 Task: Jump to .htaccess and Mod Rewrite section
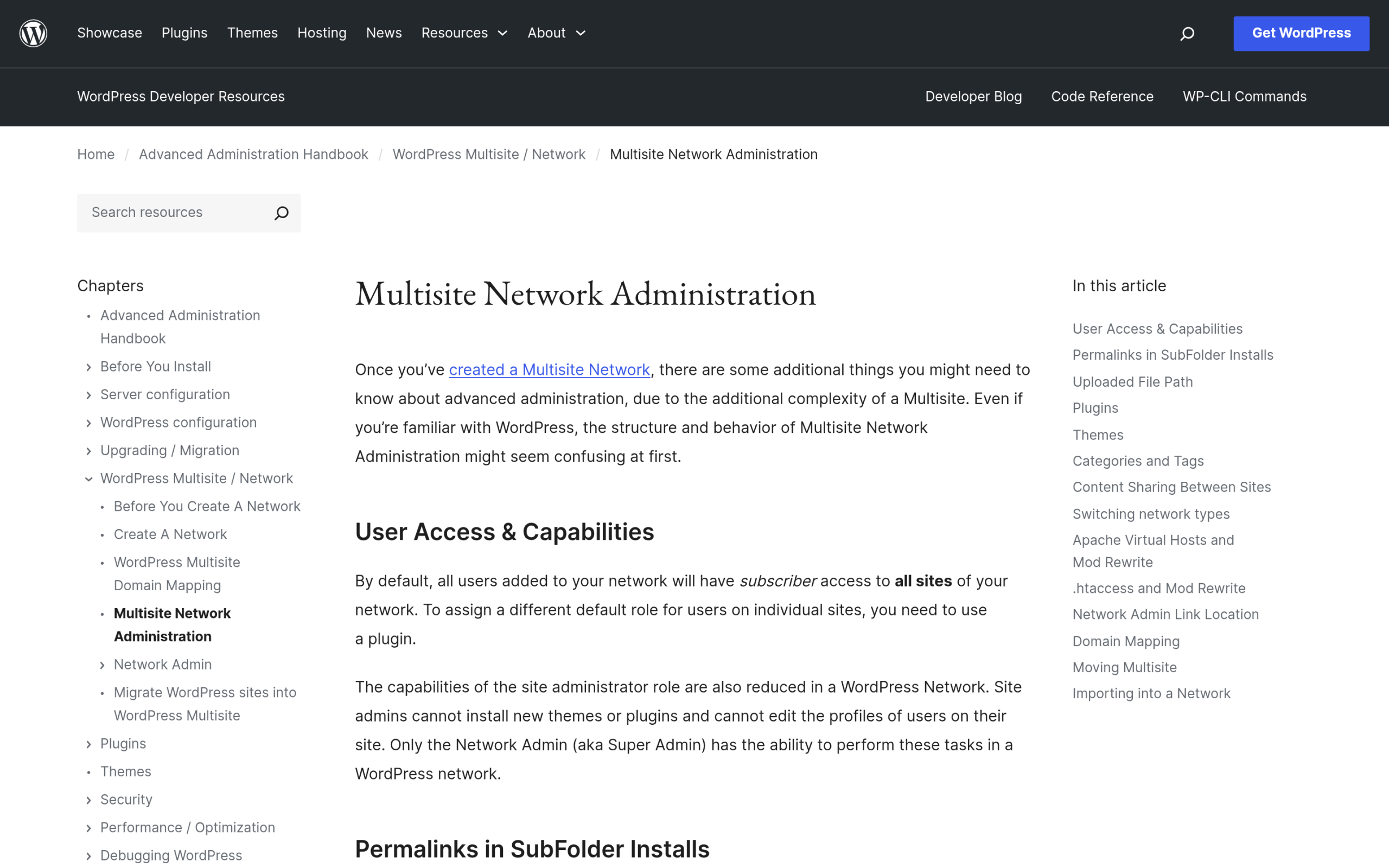tap(1159, 589)
